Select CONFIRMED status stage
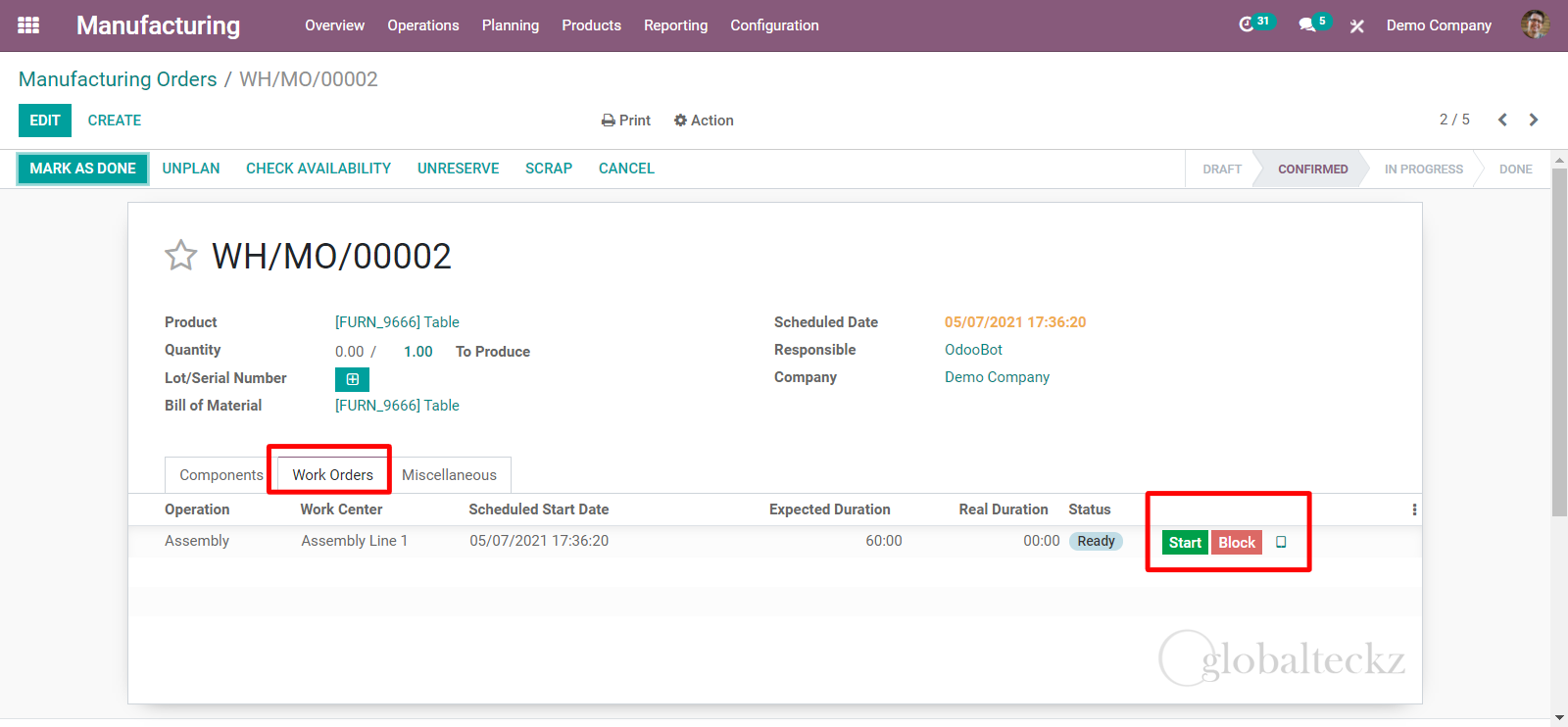 click(x=1312, y=170)
